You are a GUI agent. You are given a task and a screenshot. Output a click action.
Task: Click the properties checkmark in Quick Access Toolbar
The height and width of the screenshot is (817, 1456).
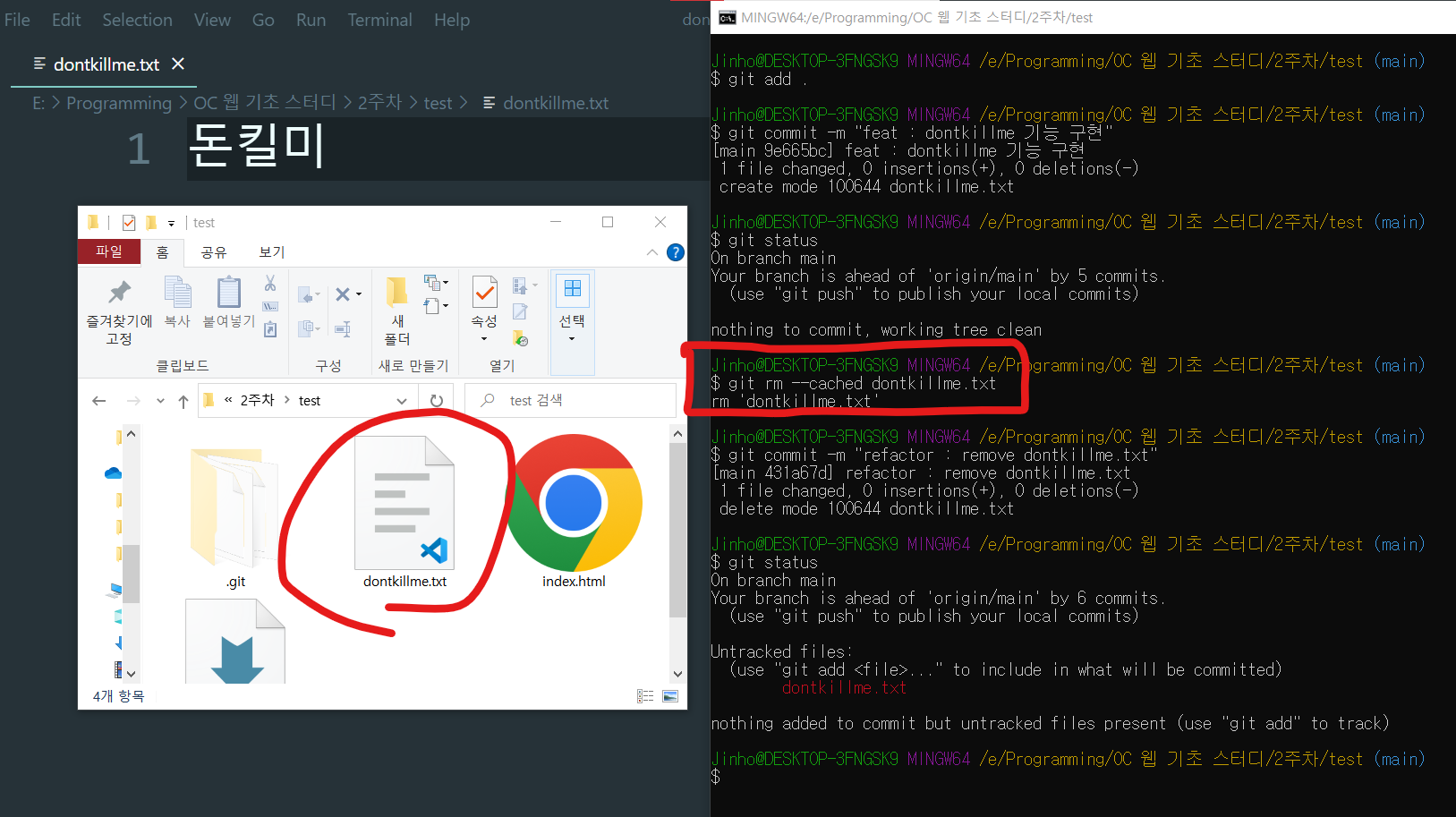click(x=129, y=223)
